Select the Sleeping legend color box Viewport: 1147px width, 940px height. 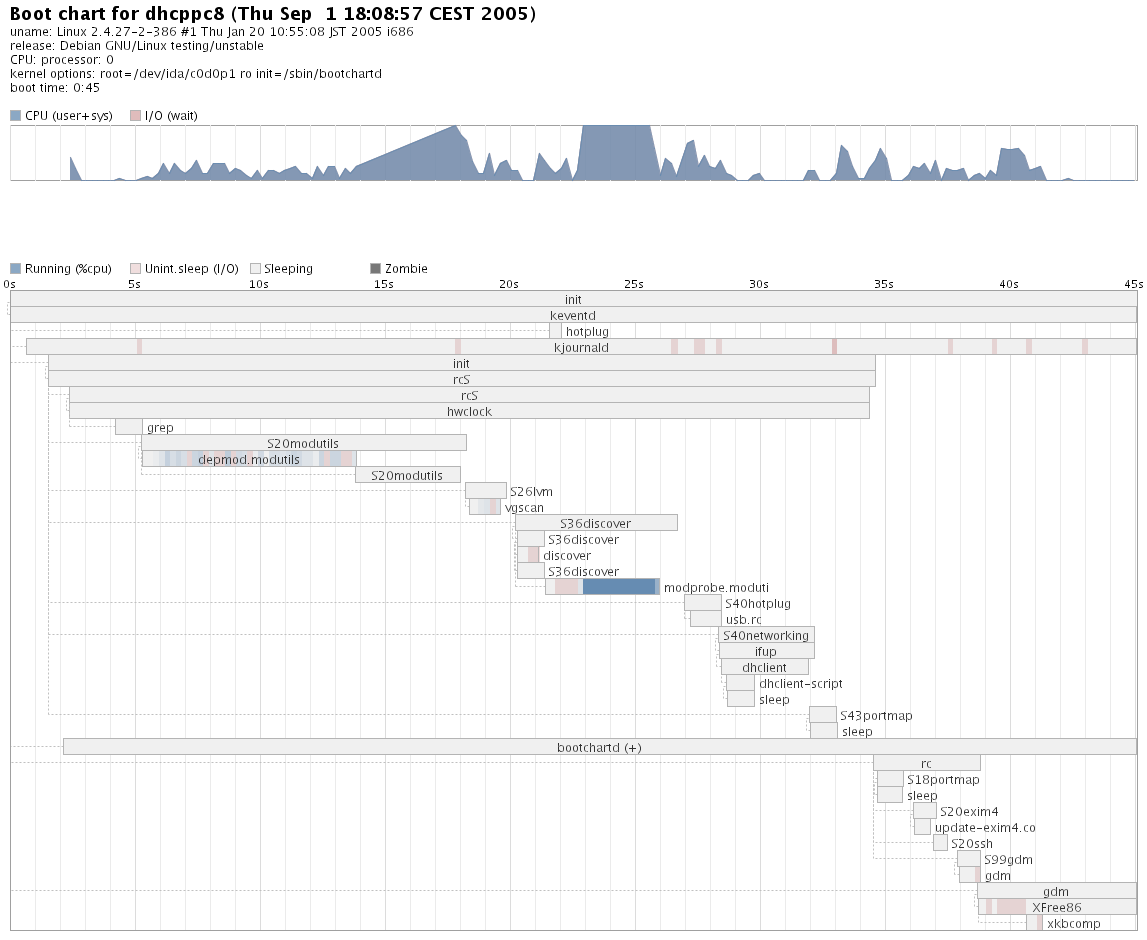tap(255, 269)
